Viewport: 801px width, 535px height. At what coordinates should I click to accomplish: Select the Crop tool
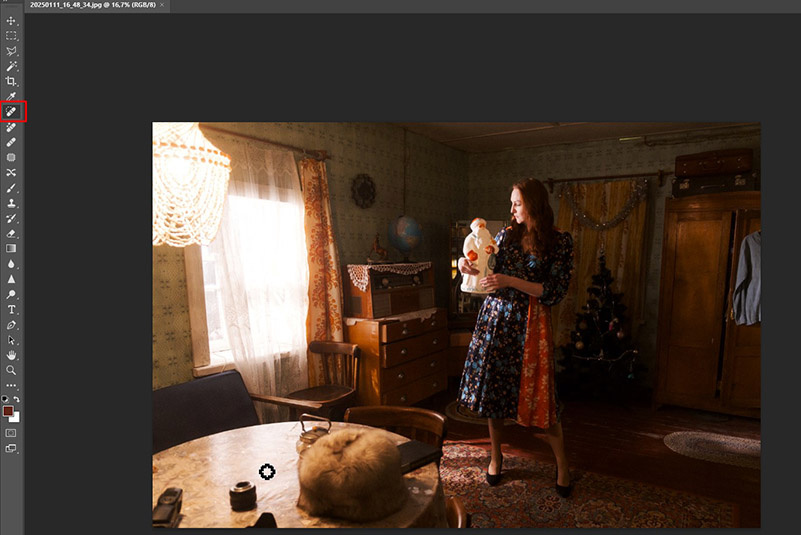[11, 81]
